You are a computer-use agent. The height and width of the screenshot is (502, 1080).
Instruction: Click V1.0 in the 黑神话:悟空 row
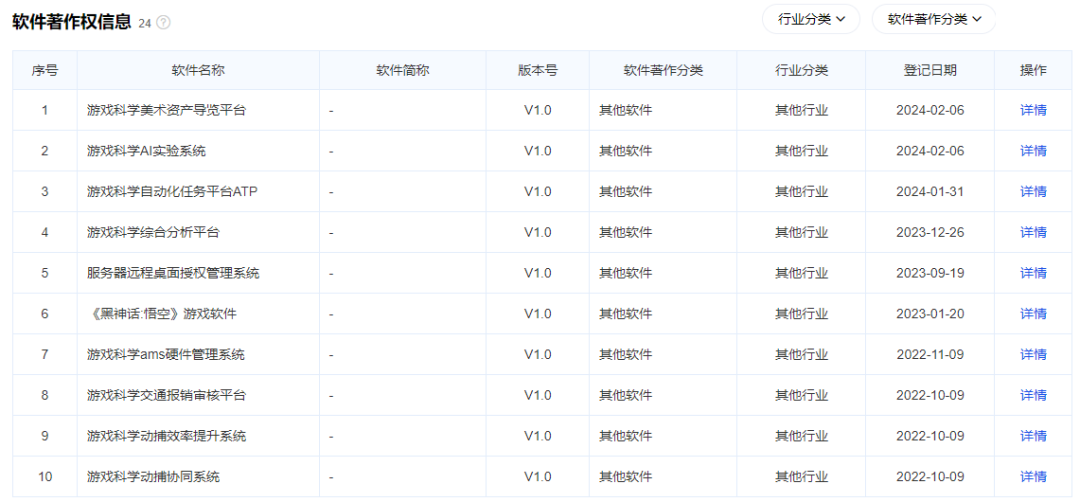coord(538,313)
